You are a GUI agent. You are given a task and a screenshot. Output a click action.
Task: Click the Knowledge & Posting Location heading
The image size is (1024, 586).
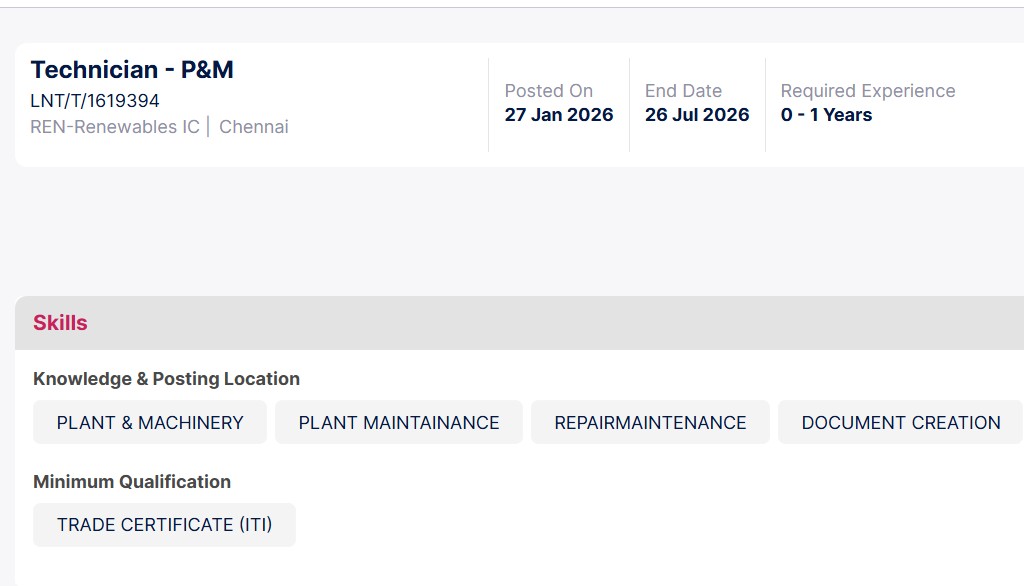point(166,379)
